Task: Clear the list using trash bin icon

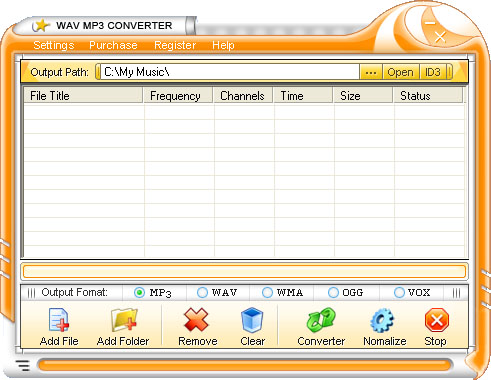Action: coord(252,320)
